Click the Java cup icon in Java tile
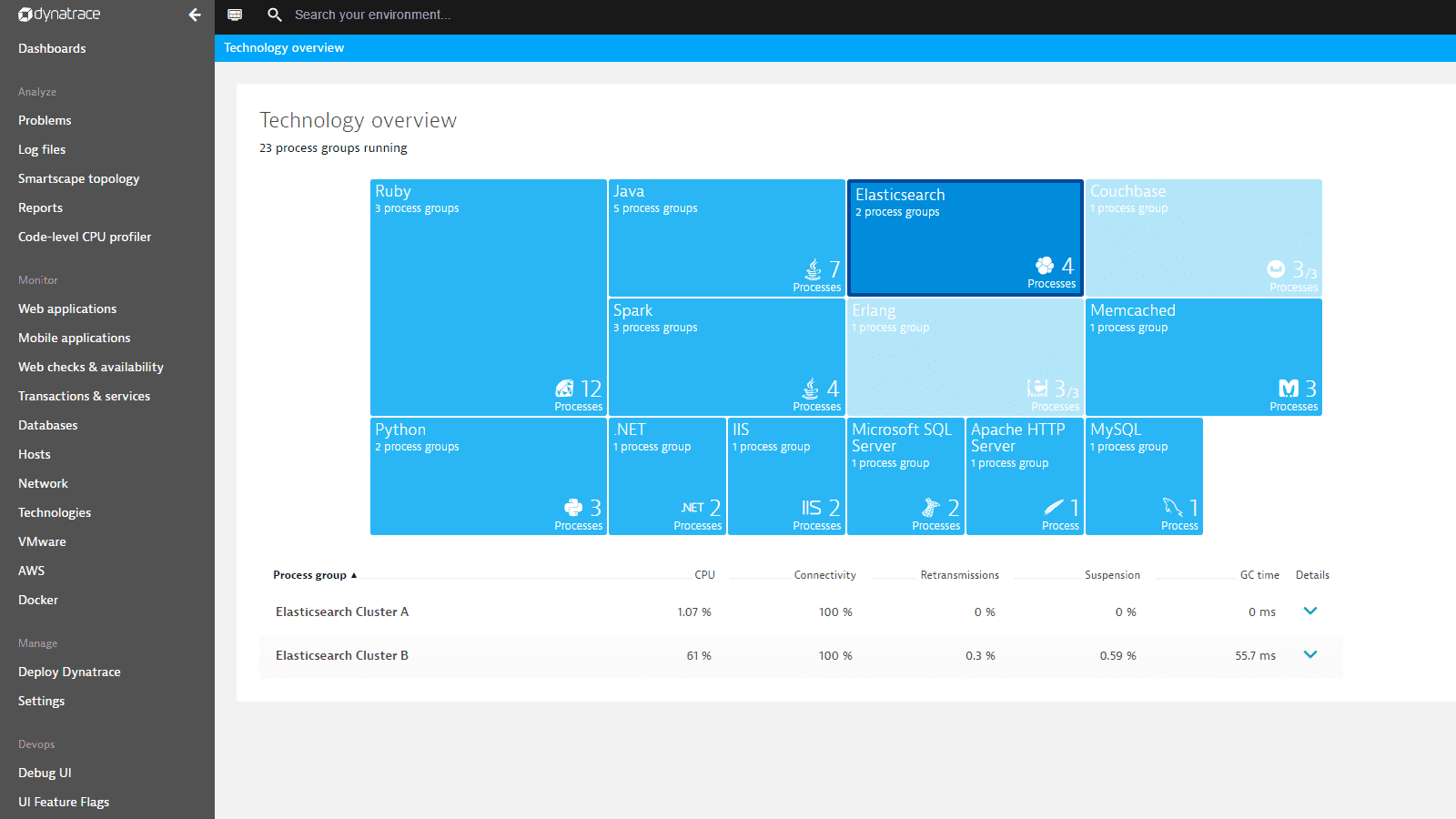Viewport: 1456px width, 819px height. point(813,269)
